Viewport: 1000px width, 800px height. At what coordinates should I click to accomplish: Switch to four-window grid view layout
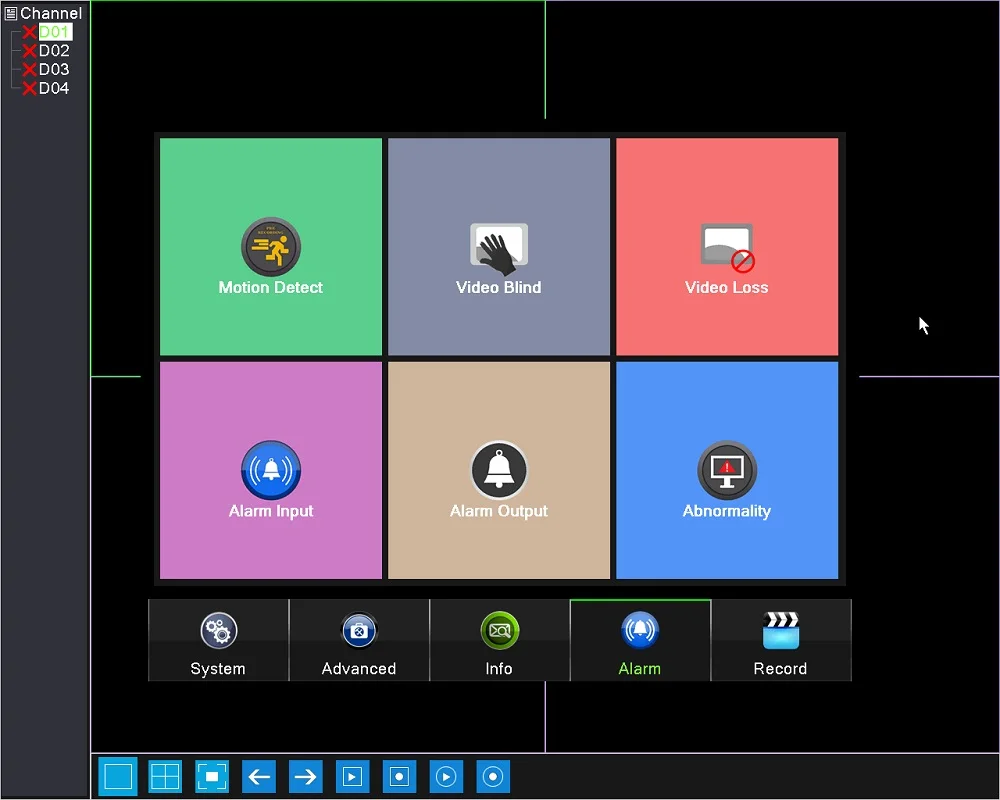(165, 776)
